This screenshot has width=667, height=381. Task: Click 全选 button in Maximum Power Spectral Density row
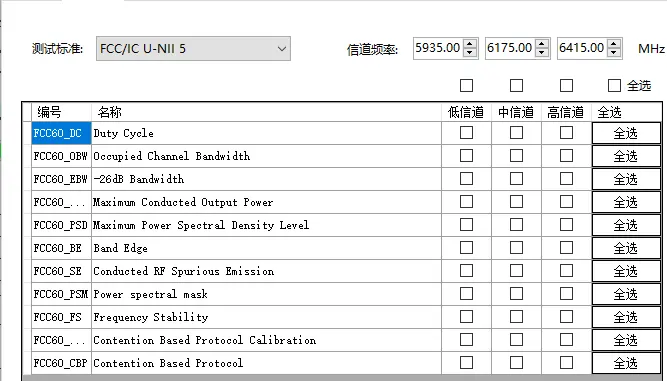click(626, 225)
